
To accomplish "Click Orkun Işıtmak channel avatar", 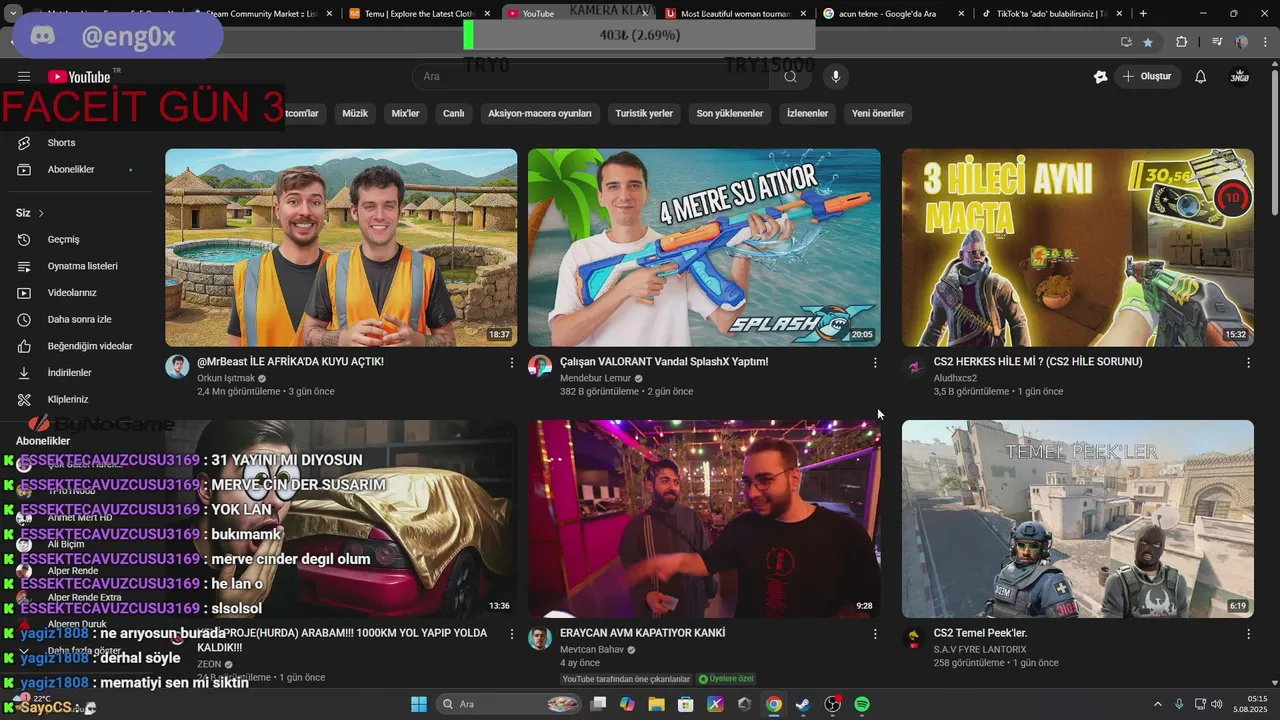I will 177,366.
